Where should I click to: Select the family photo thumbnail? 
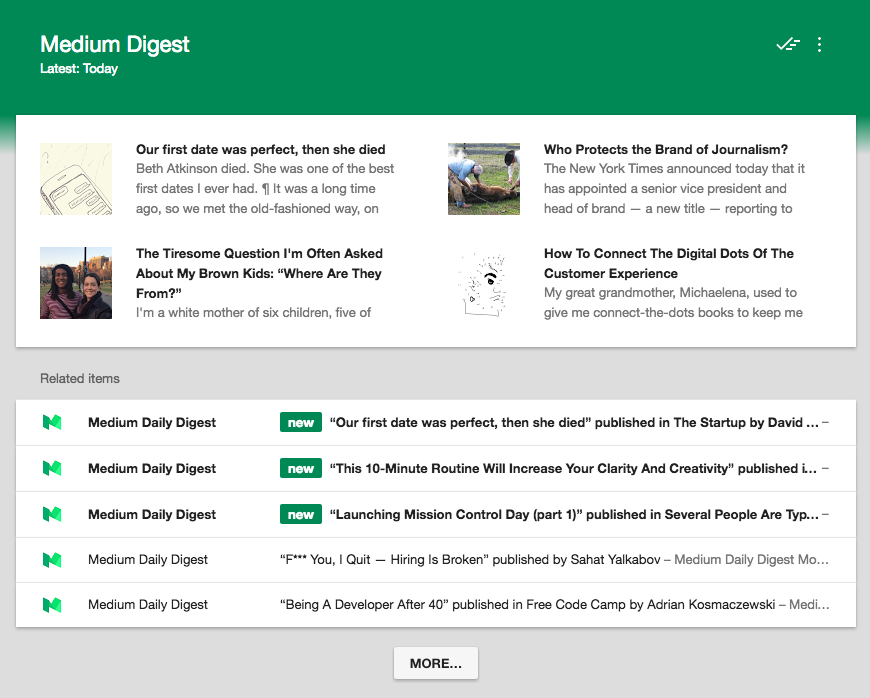[x=75, y=283]
